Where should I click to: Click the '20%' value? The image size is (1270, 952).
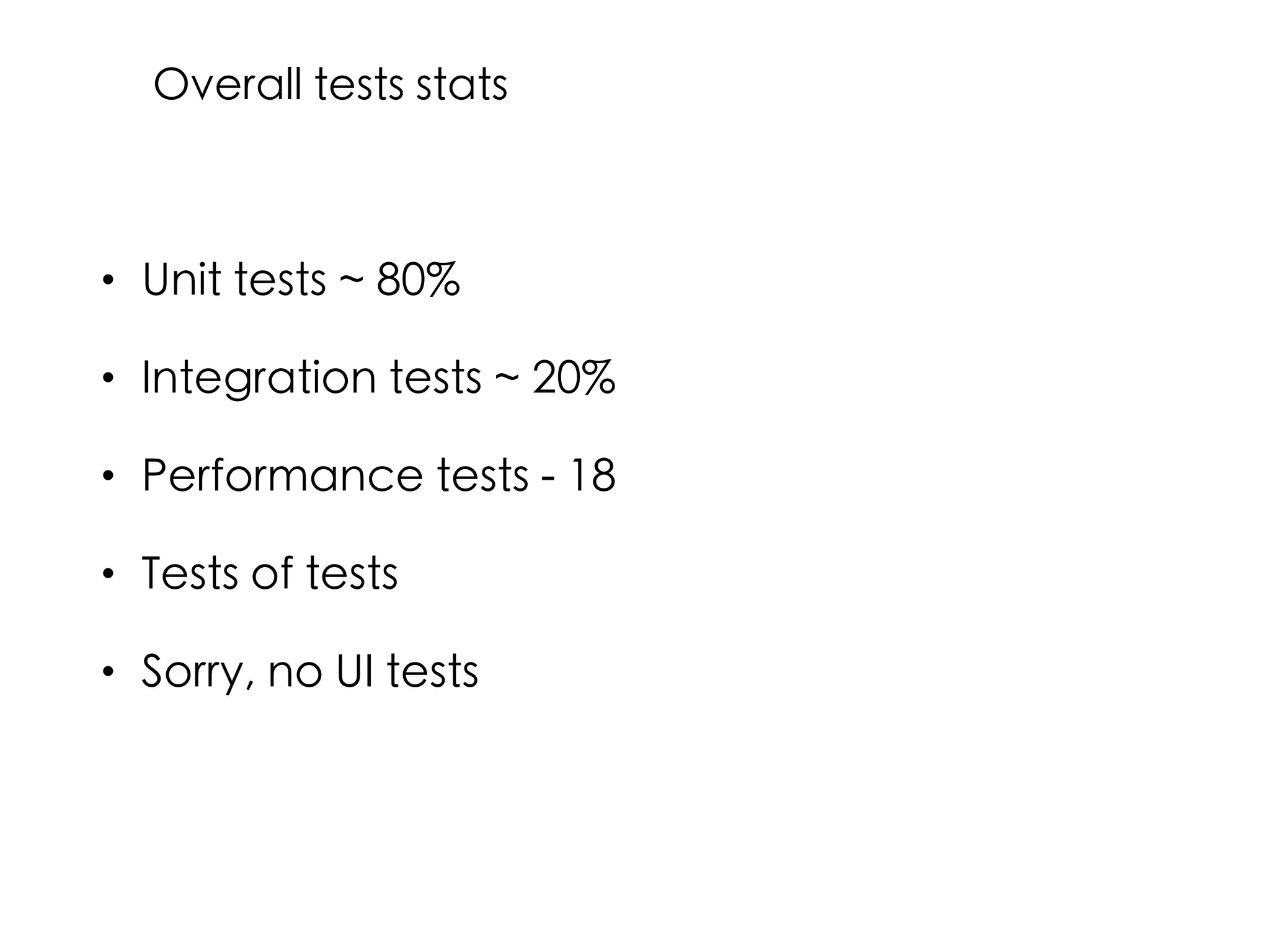tap(574, 377)
